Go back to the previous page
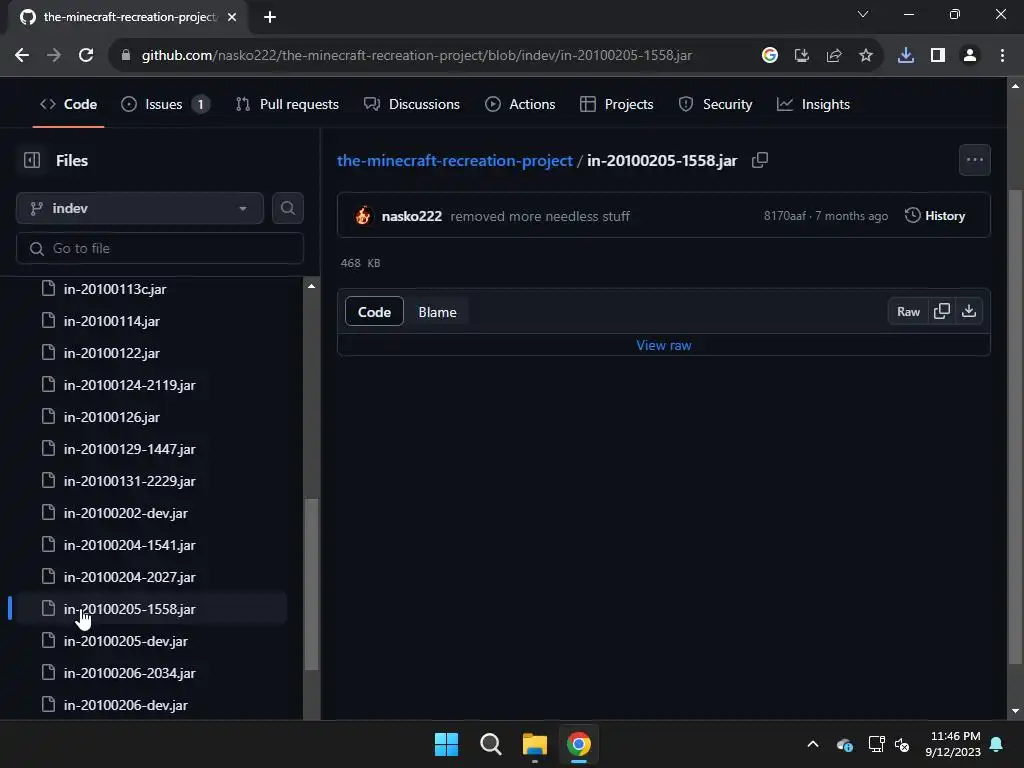Screen dimensions: 1024x768 [22, 55]
